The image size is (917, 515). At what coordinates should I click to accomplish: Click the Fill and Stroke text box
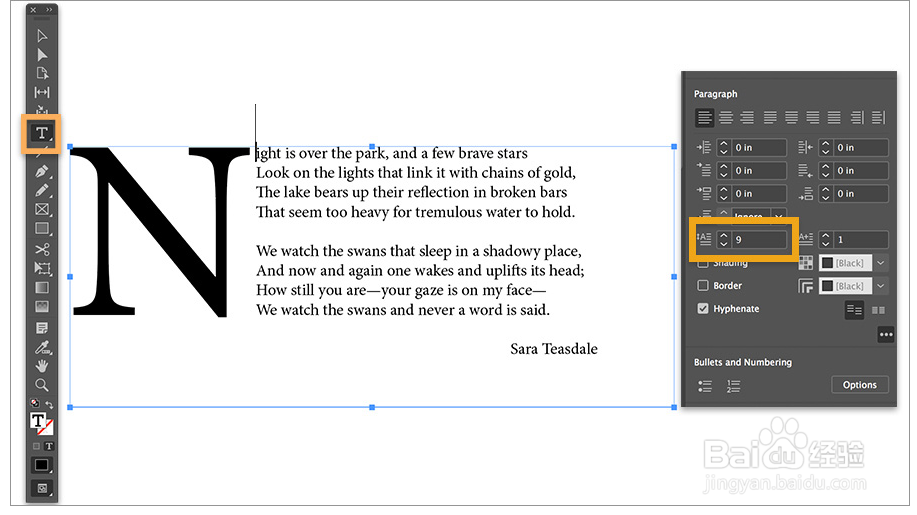(39, 421)
